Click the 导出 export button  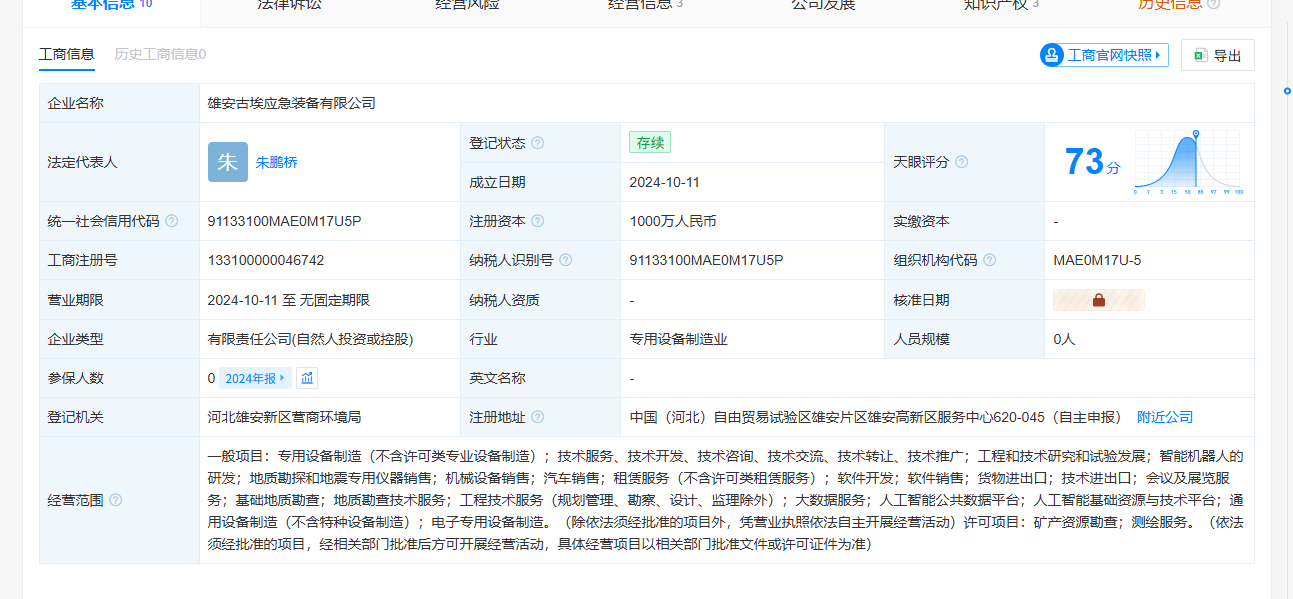pos(1217,55)
